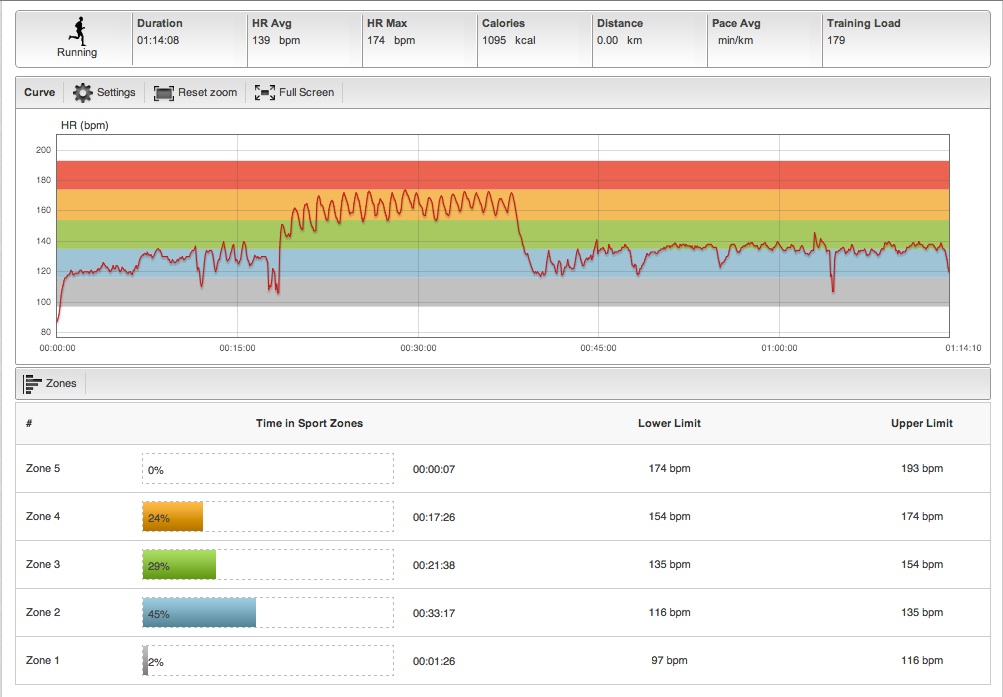This screenshot has width=1003, height=697.
Task: Click the 00:30:00 time axis marker
Action: coord(418,348)
